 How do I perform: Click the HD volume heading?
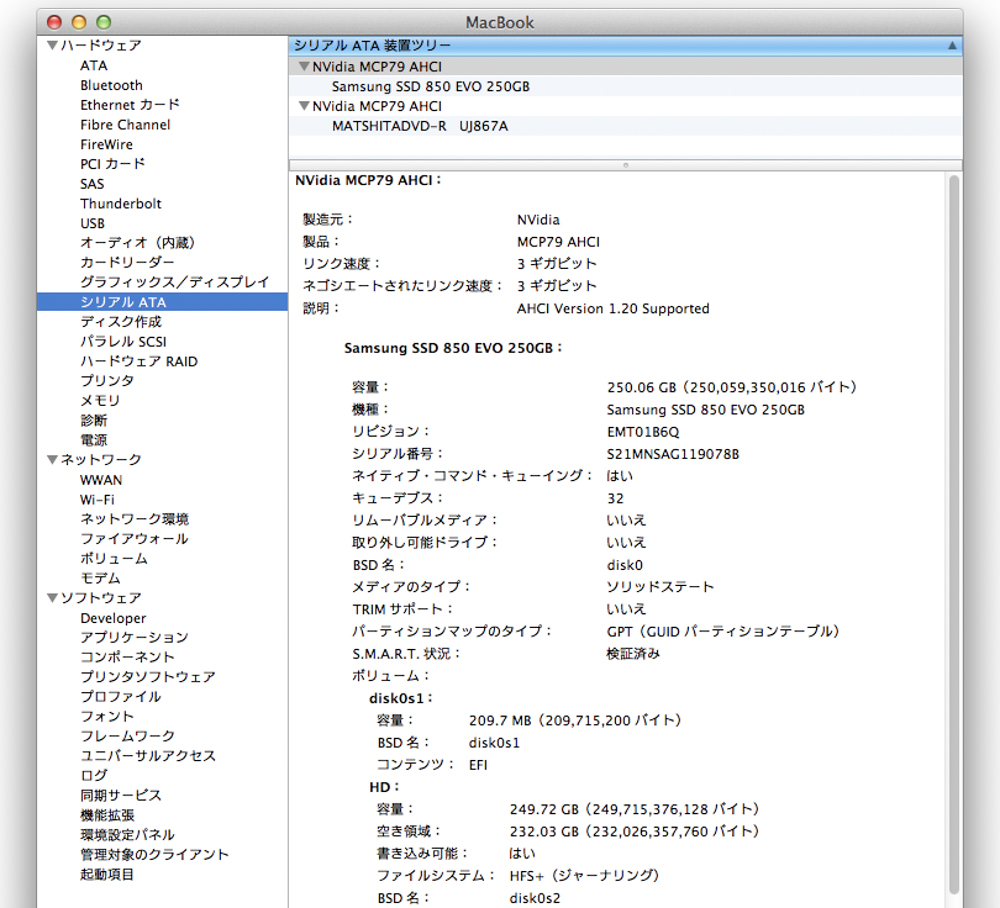385,787
